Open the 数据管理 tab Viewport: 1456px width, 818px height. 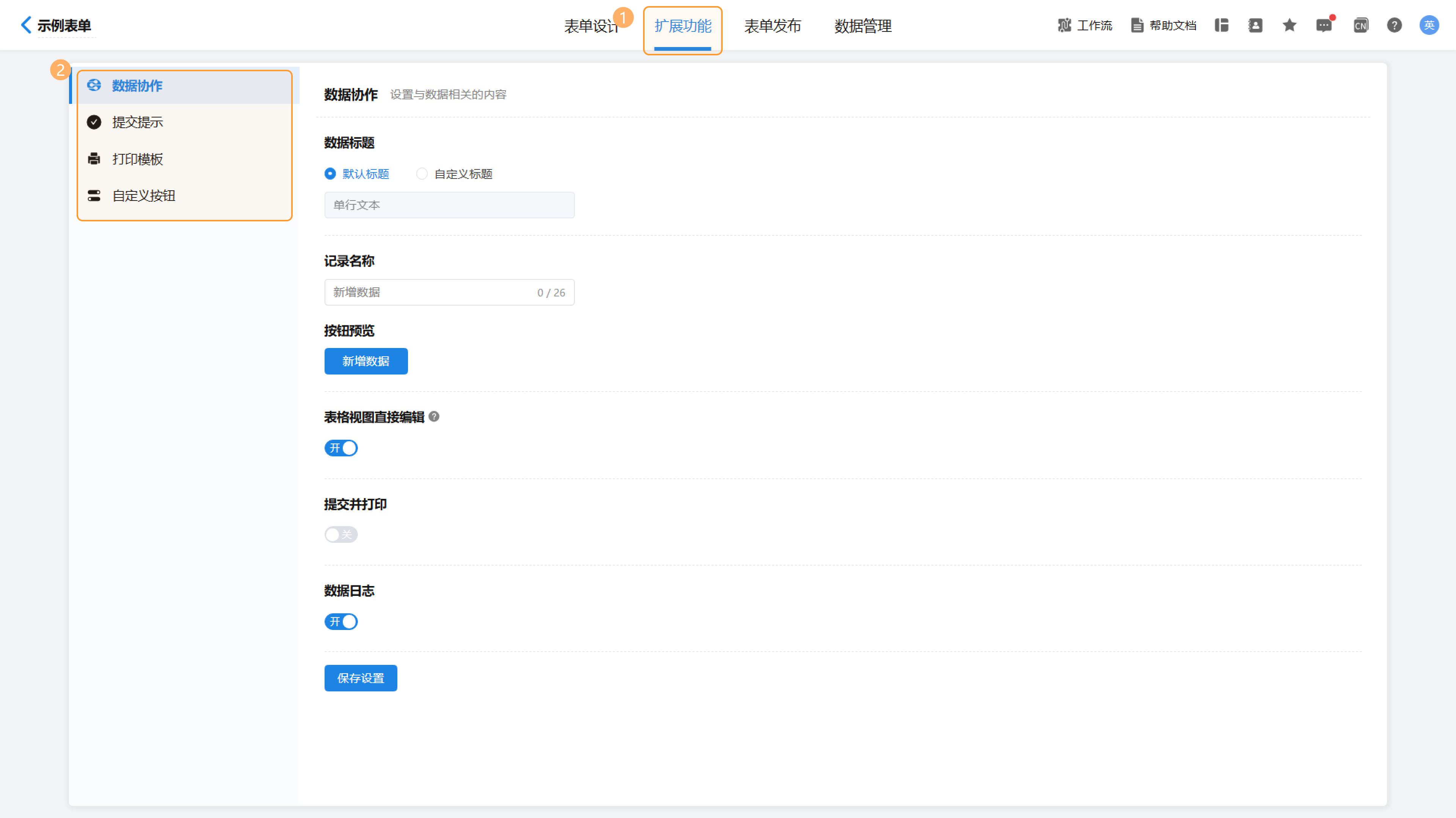pyautogui.click(x=863, y=26)
